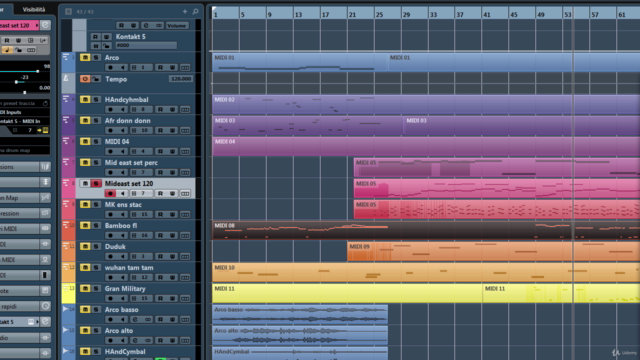Screen dimensions: 640x360
Task: Expand the Arco basso audio track arrow
Action: (65, 309)
